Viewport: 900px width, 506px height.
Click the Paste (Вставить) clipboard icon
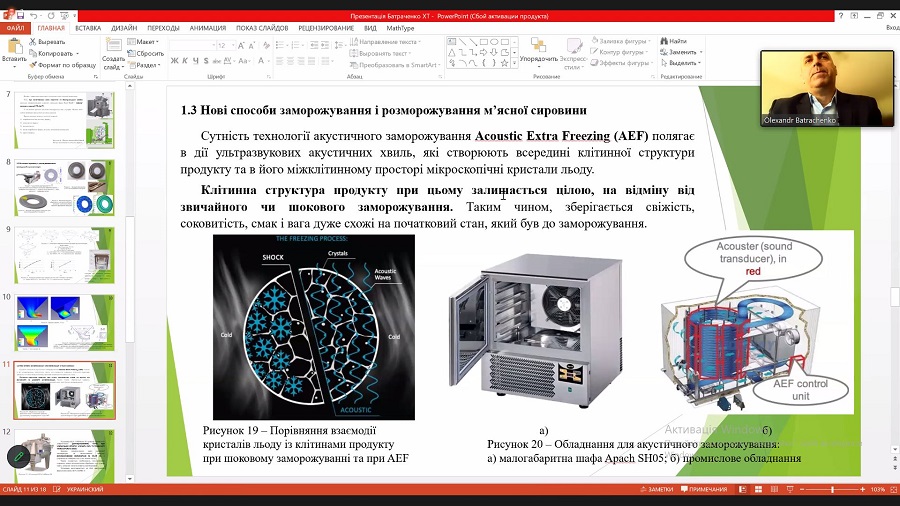[14, 45]
